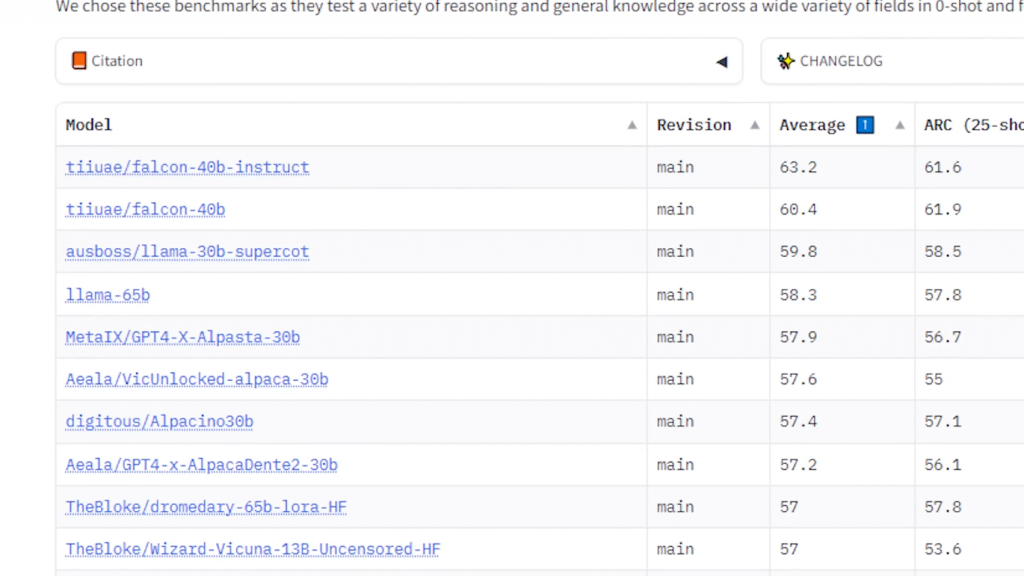Click the Citation book icon
The width and height of the screenshot is (1024, 576).
click(x=79, y=61)
